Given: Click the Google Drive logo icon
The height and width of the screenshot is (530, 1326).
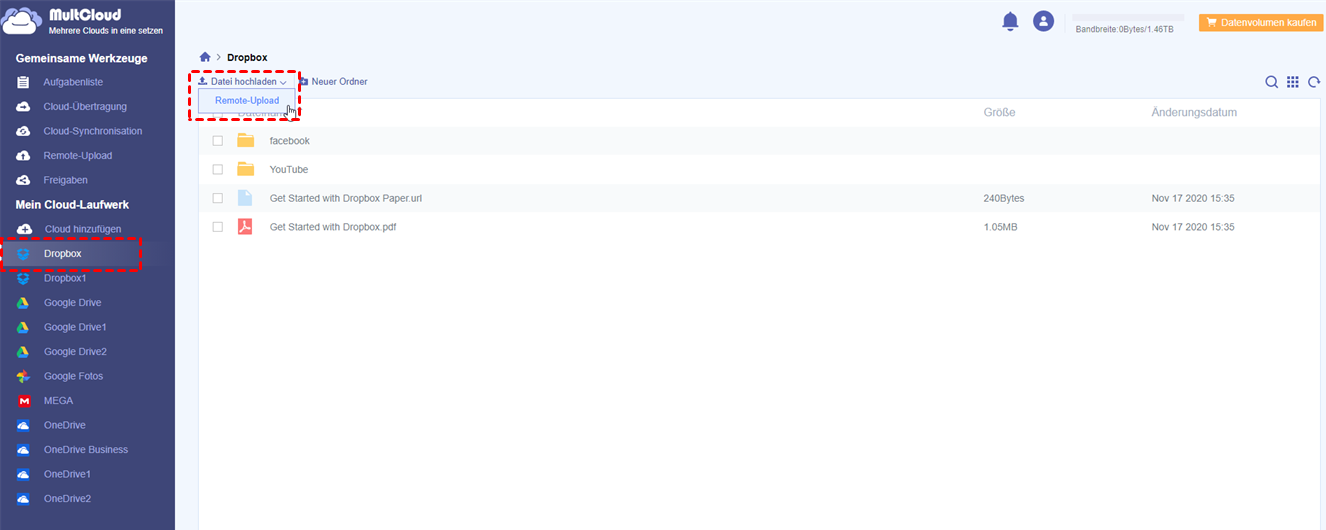Looking at the screenshot, I should (x=23, y=303).
